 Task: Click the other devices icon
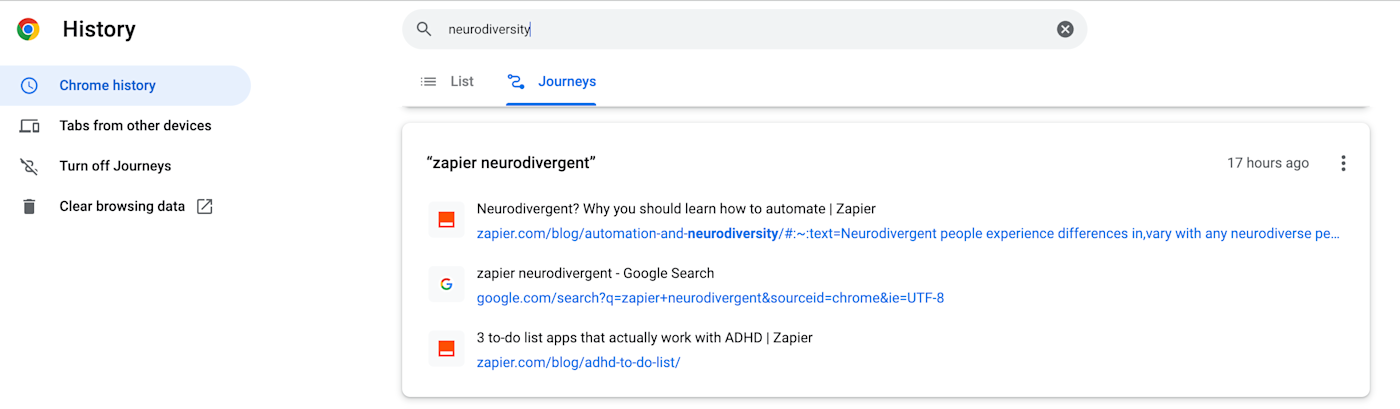(x=29, y=126)
